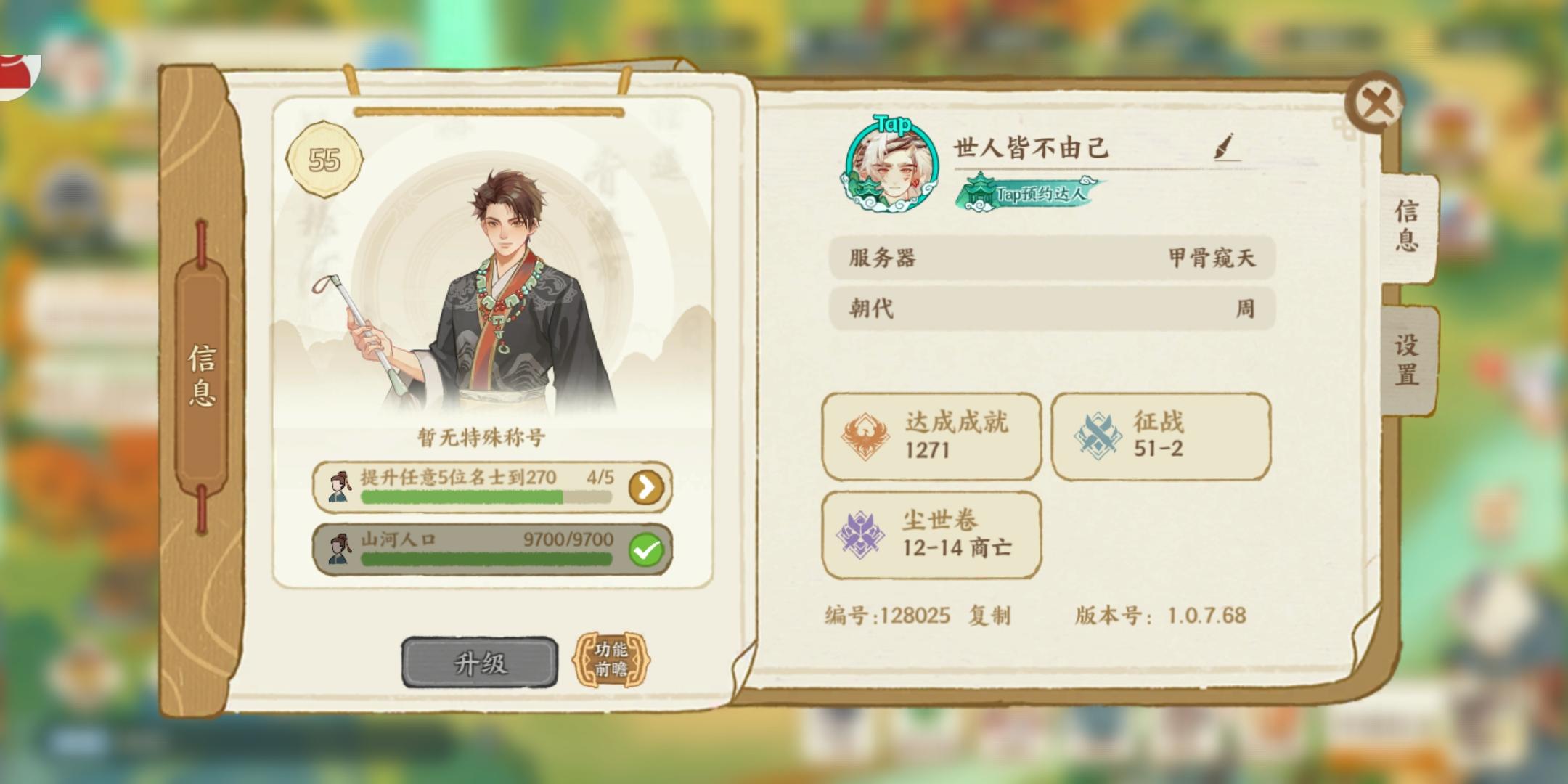The height and width of the screenshot is (784, 1568).
Task: Tap the brush edit name icon
Action: (x=1225, y=147)
